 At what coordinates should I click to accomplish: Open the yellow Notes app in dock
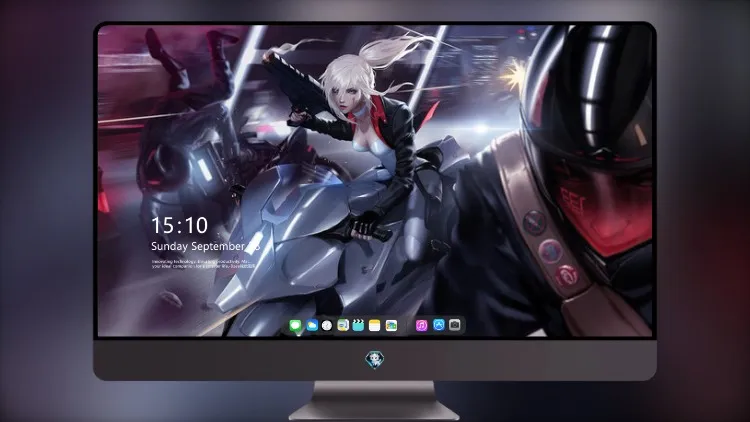(x=375, y=325)
